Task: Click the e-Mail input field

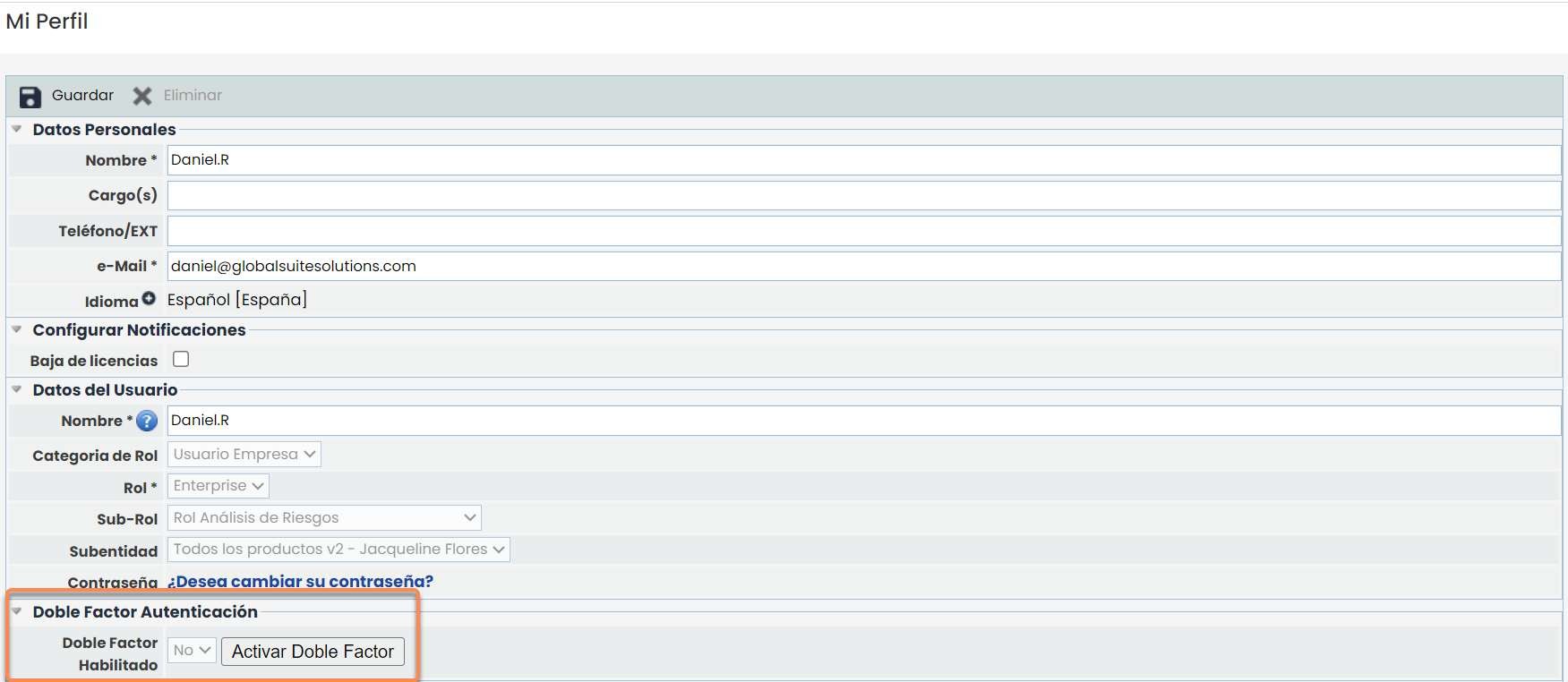Action: point(863,267)
